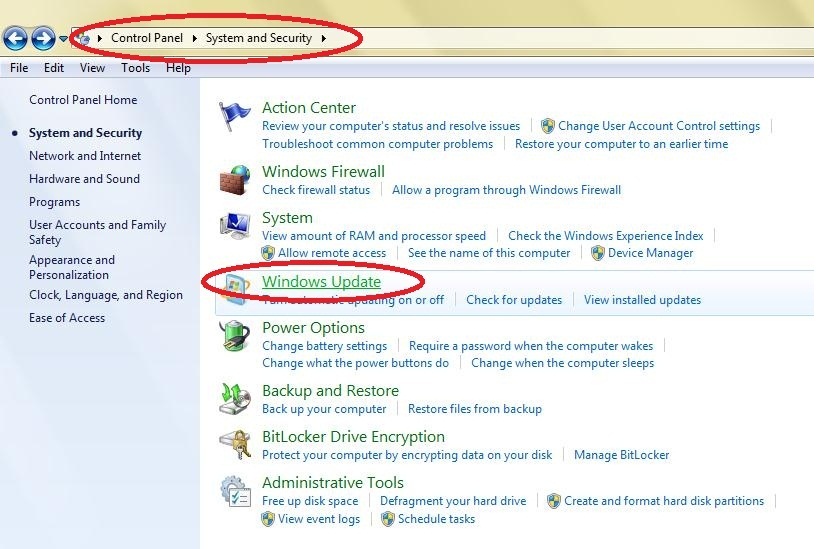
Task: Open Restore files from backup
Action: (x=475, y=408)
